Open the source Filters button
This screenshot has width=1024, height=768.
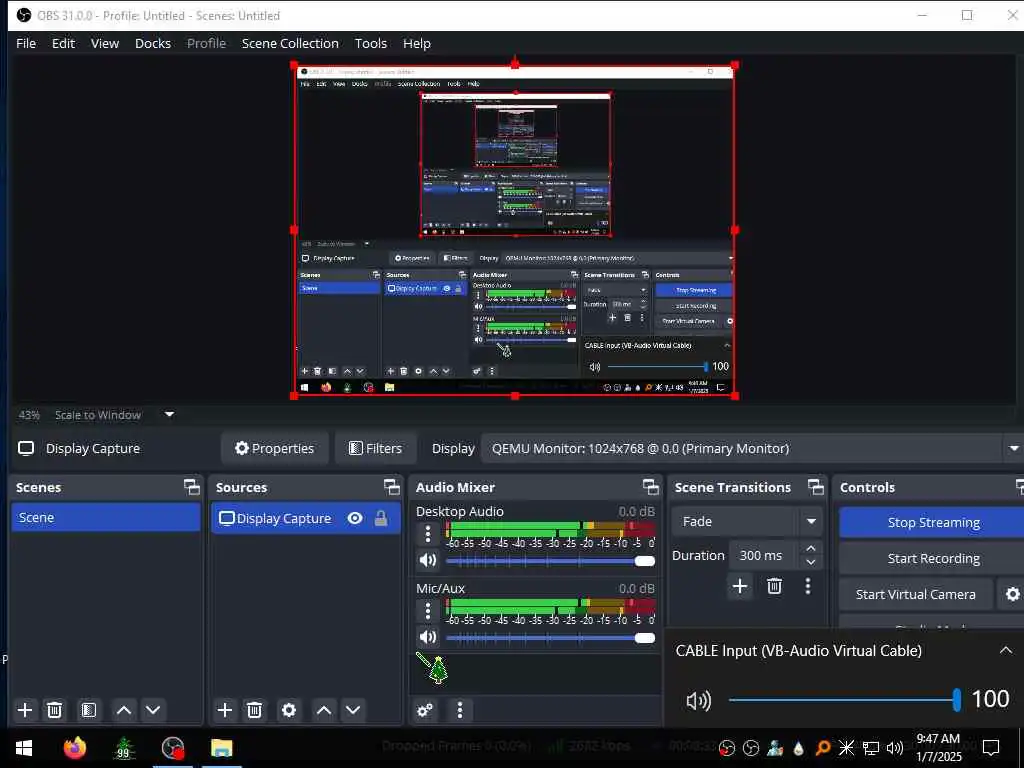coord(376,449)
